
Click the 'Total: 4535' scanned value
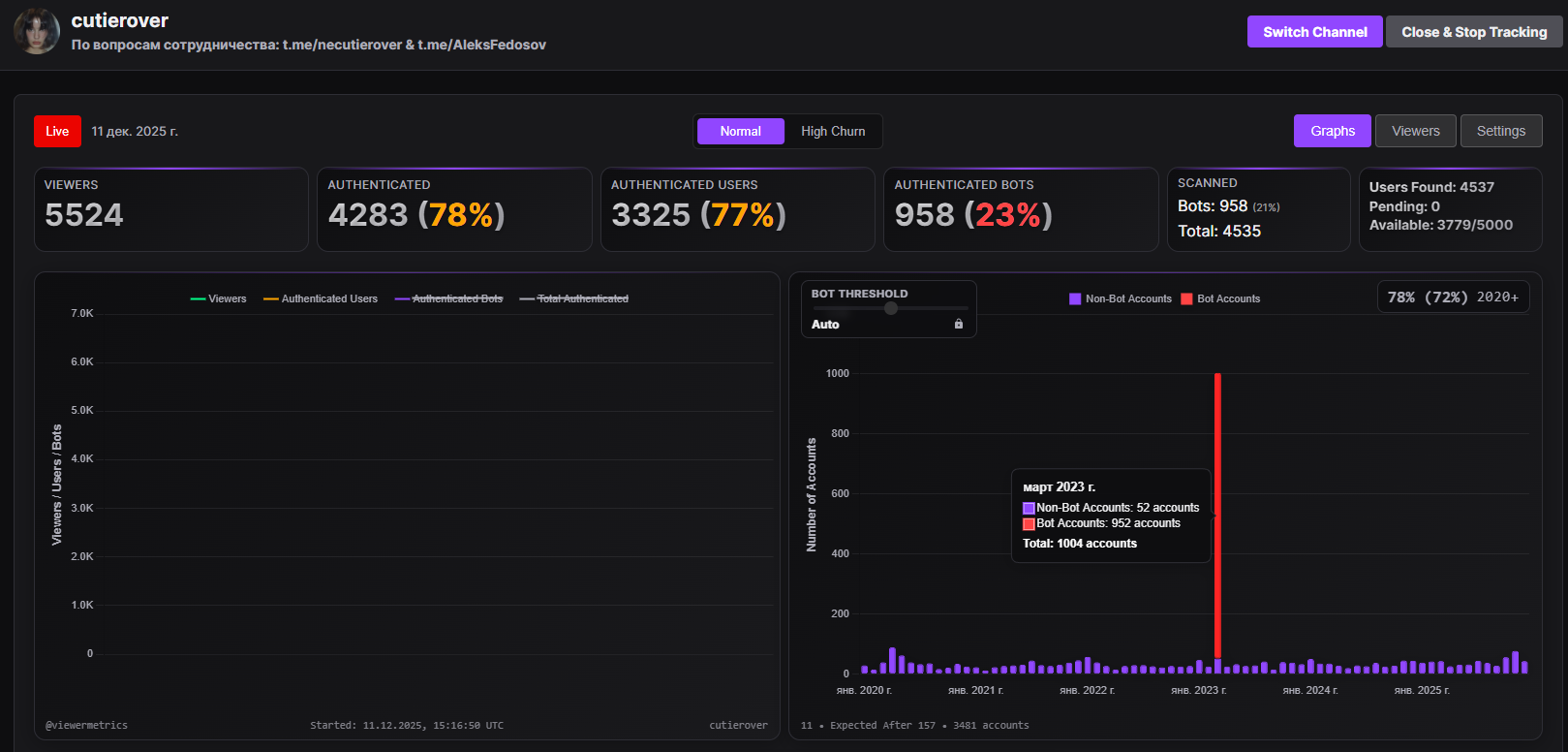(x=1219, y=231)
